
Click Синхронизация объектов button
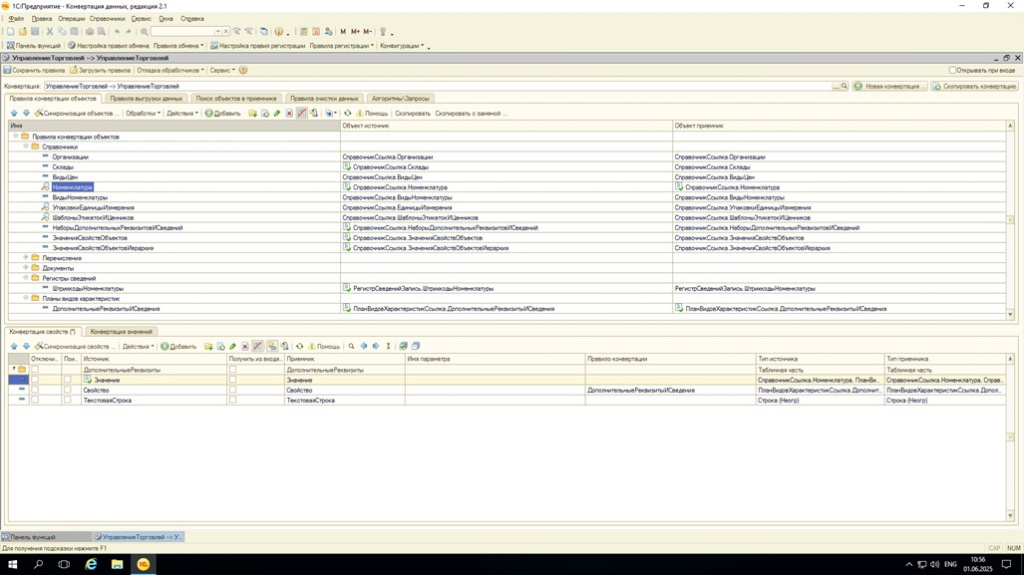pos(77,113)
